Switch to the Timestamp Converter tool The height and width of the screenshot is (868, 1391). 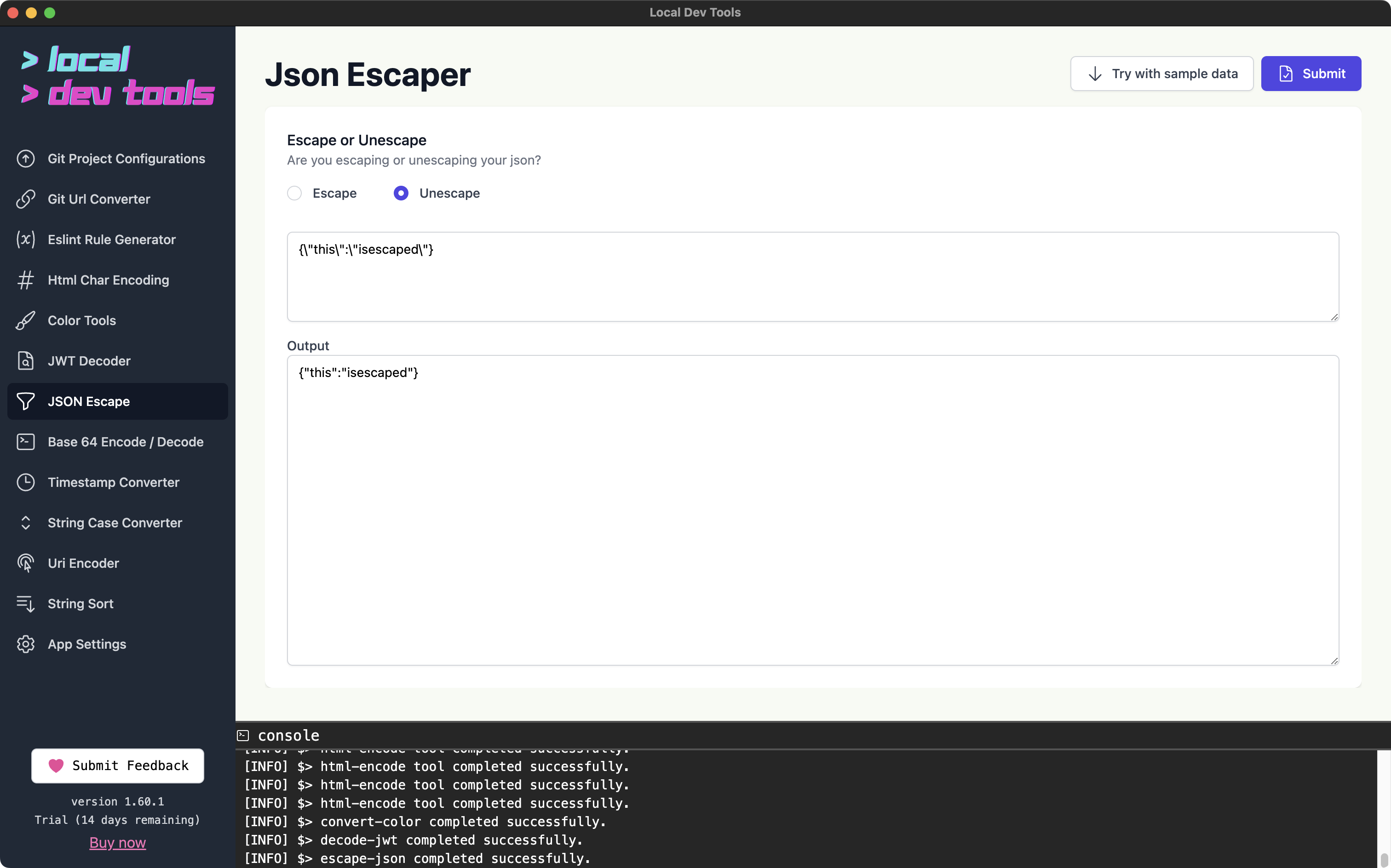click(x=118, y=482)
